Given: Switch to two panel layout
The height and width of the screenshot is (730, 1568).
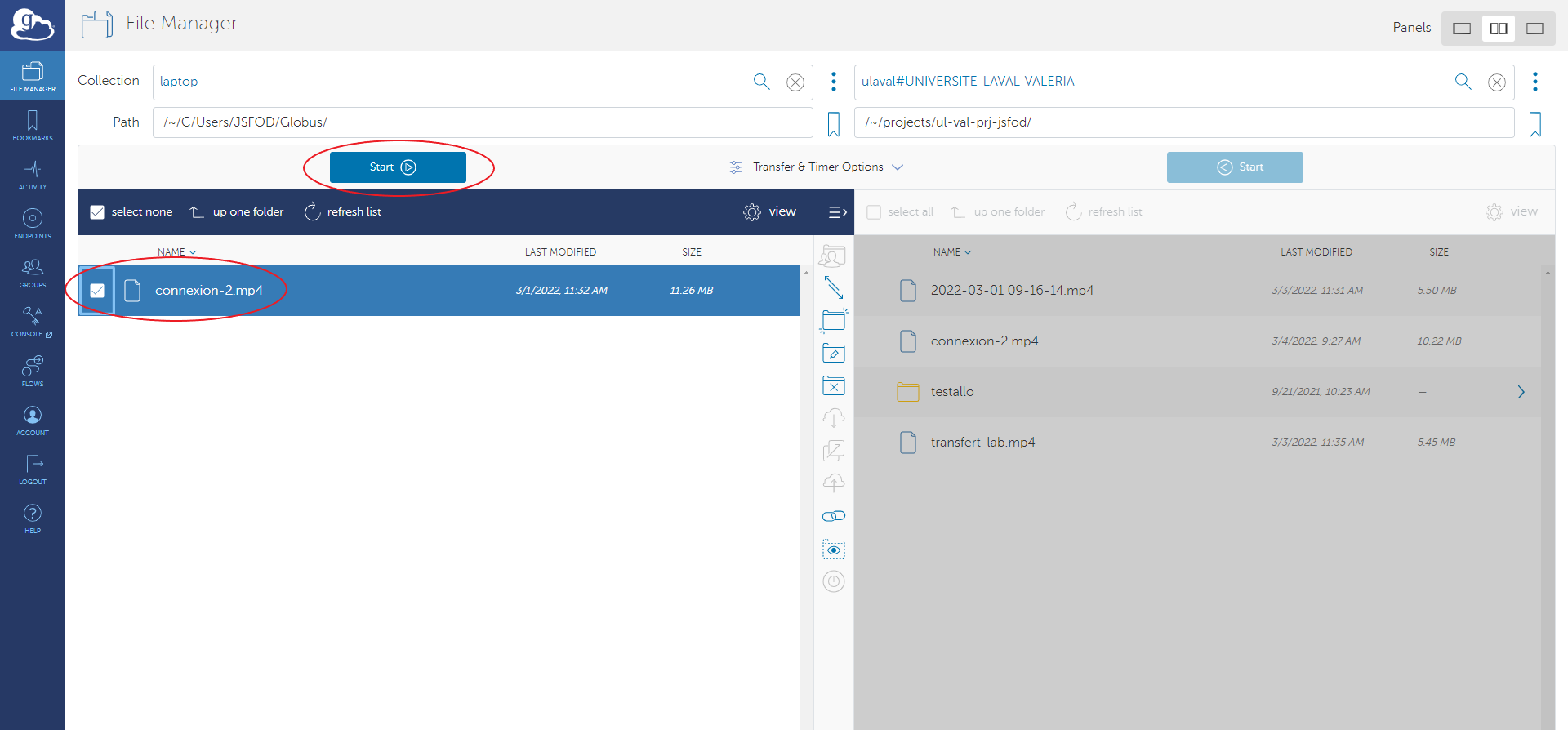Looking at the screenshot, I should coord(1499,29).
